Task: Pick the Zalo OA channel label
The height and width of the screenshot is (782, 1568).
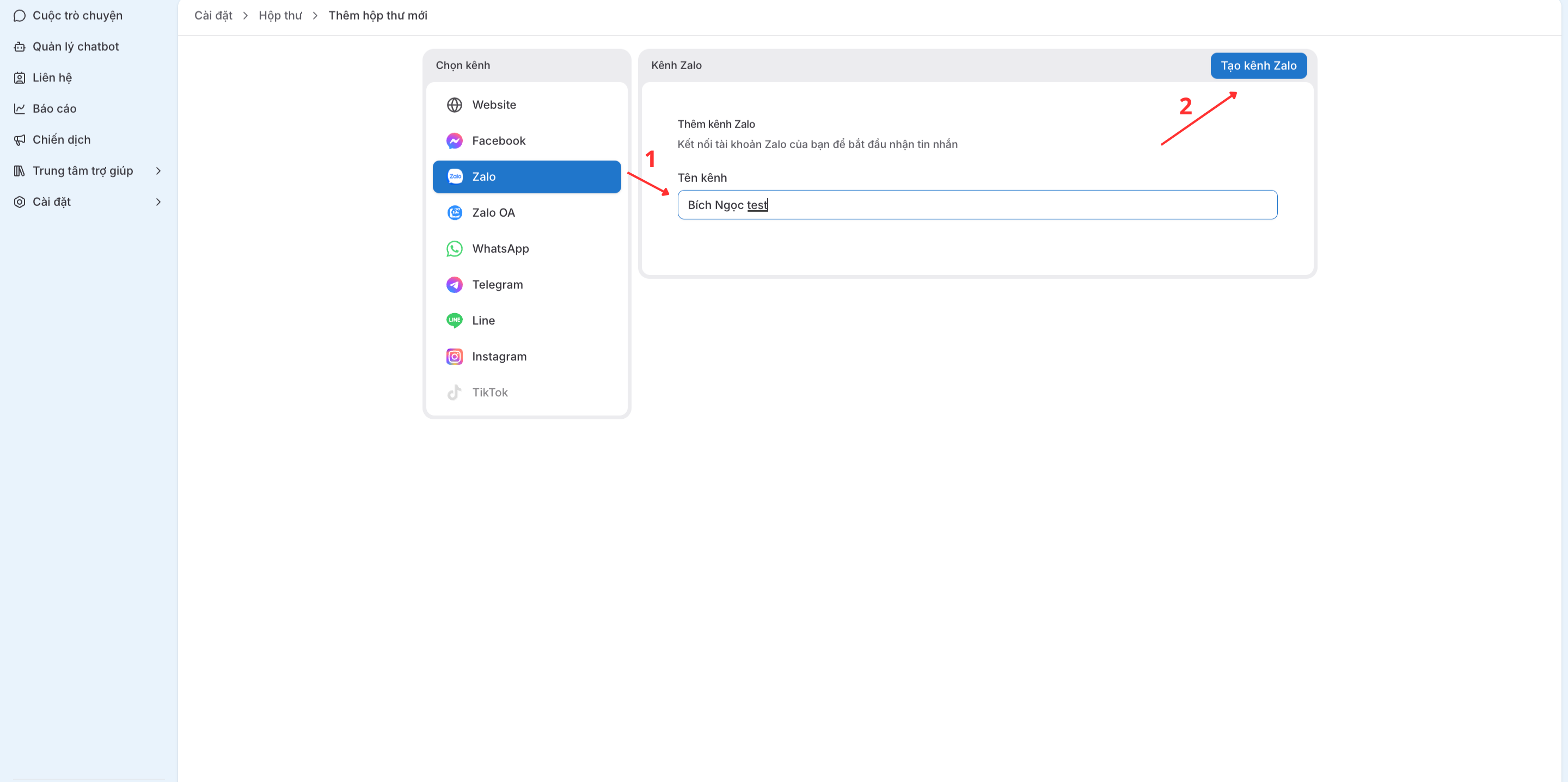Action: point(493,212)
